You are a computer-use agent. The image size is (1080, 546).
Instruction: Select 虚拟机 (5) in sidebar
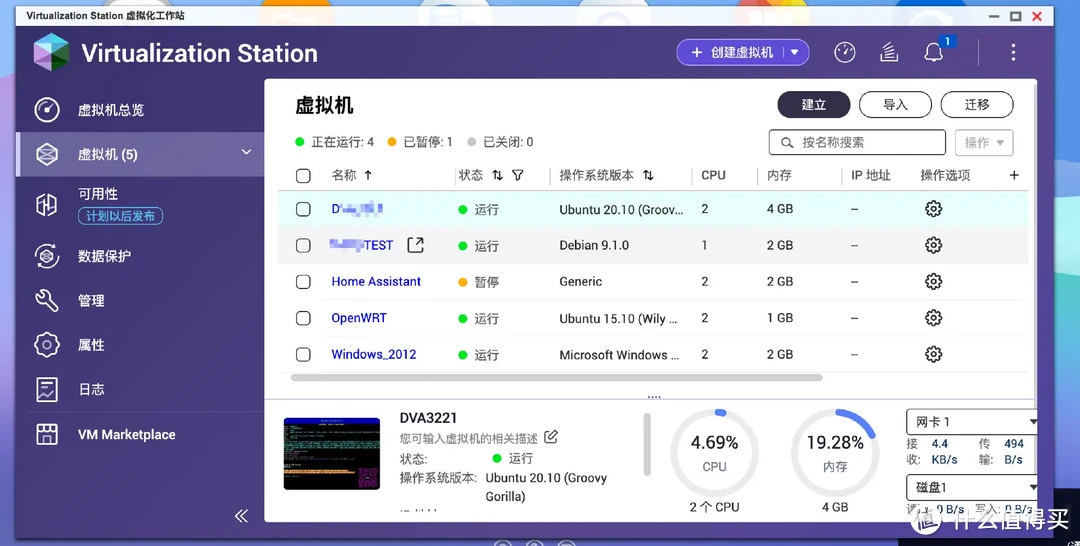[141, 154]
